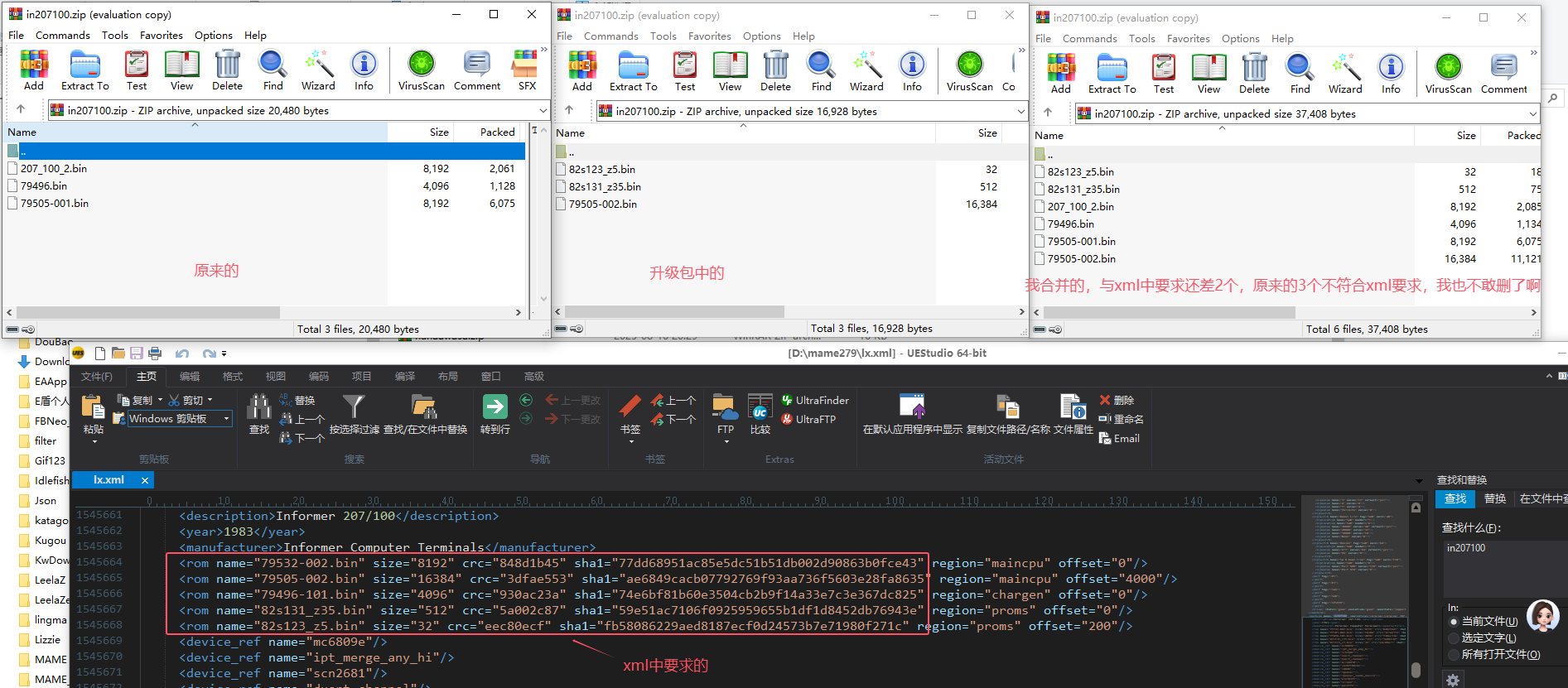Viewport: 1568px width, 688px height.
Task: Open UltraFTP from Extras group
Action: click(x=808, y=420)
